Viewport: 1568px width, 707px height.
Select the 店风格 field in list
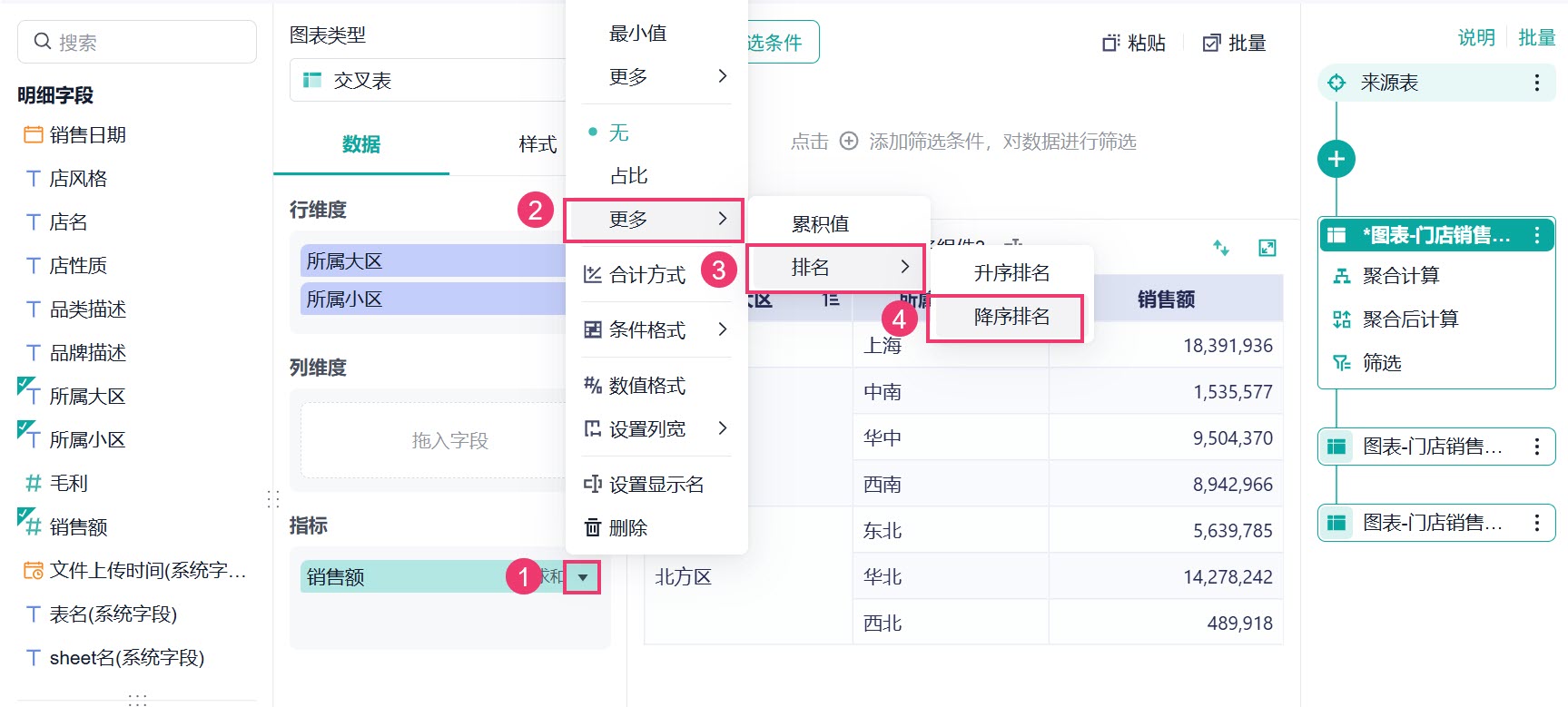coord(77,179)
